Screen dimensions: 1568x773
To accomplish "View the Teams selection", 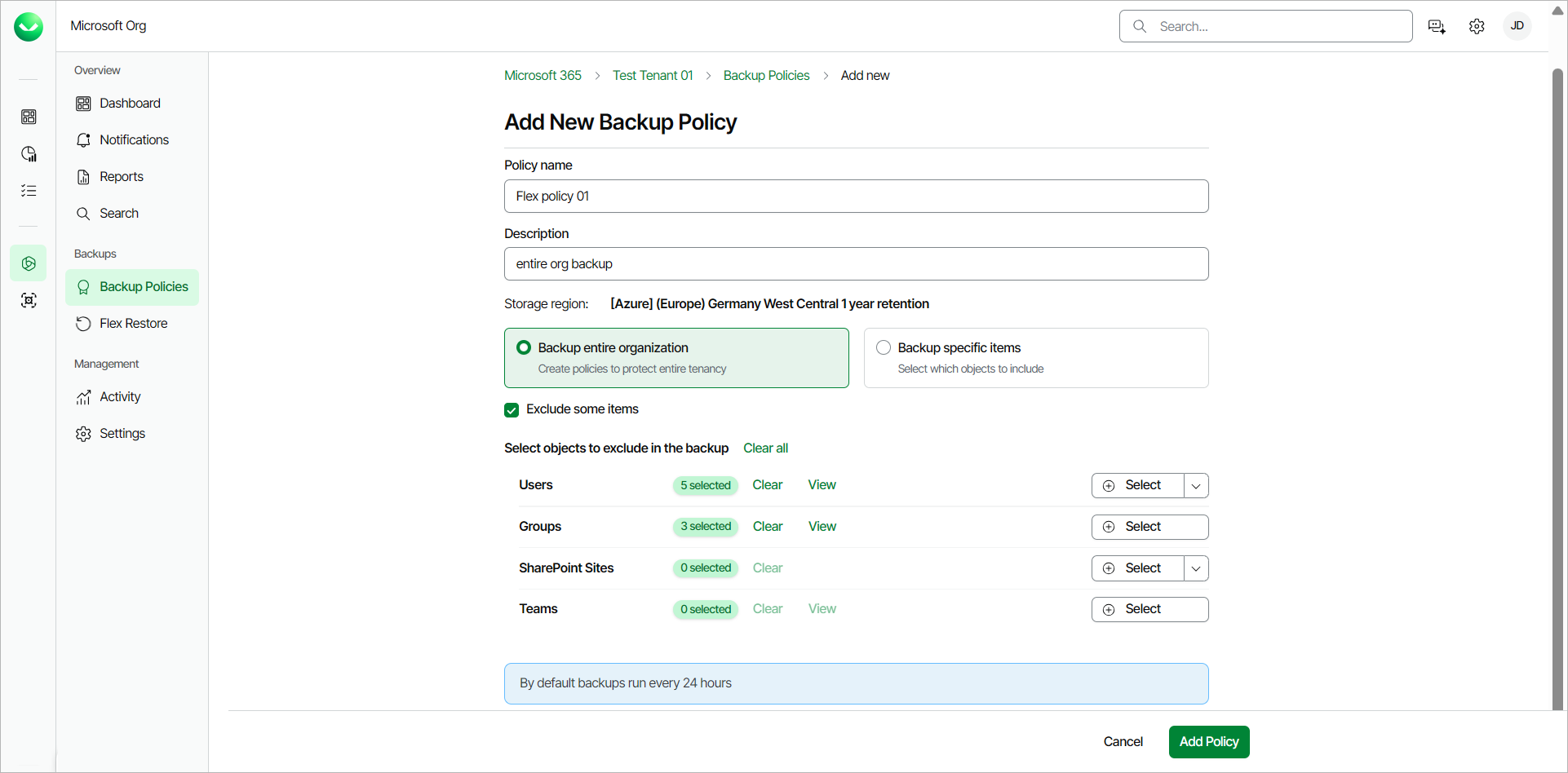I will tap(822, 609).
